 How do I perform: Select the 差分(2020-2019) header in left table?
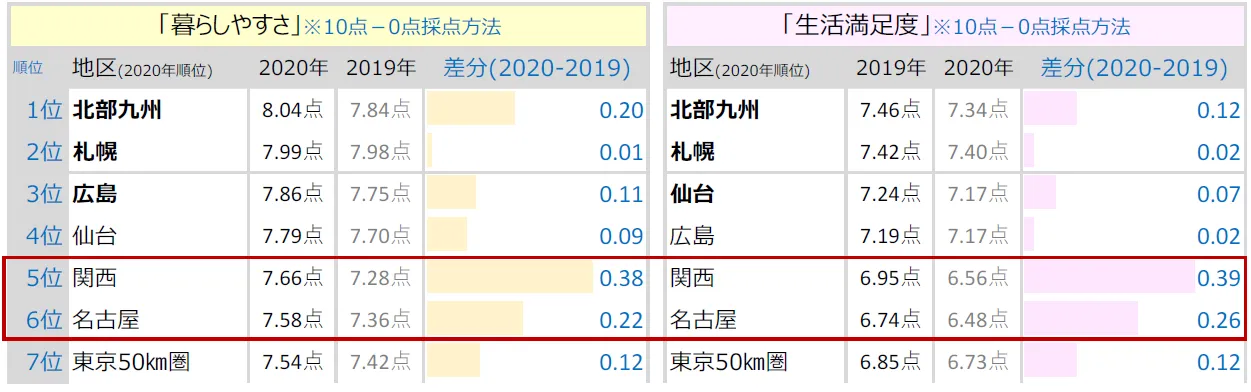click(537, 68)
